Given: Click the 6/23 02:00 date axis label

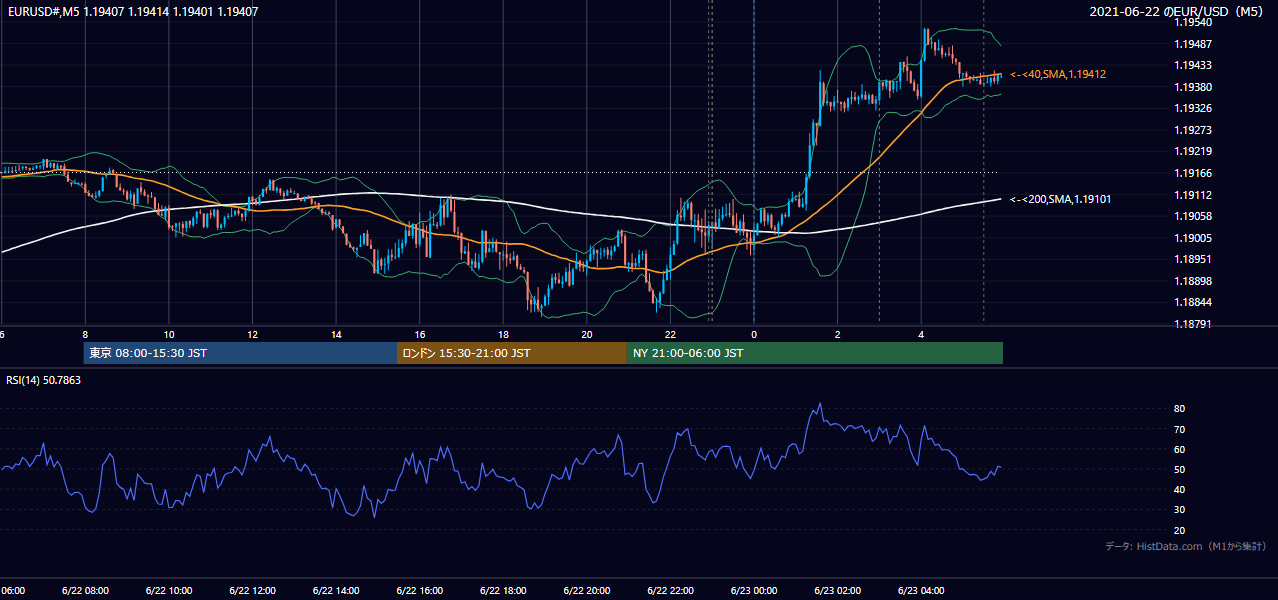Looking at the screenshot, I should tap(837, 591).
